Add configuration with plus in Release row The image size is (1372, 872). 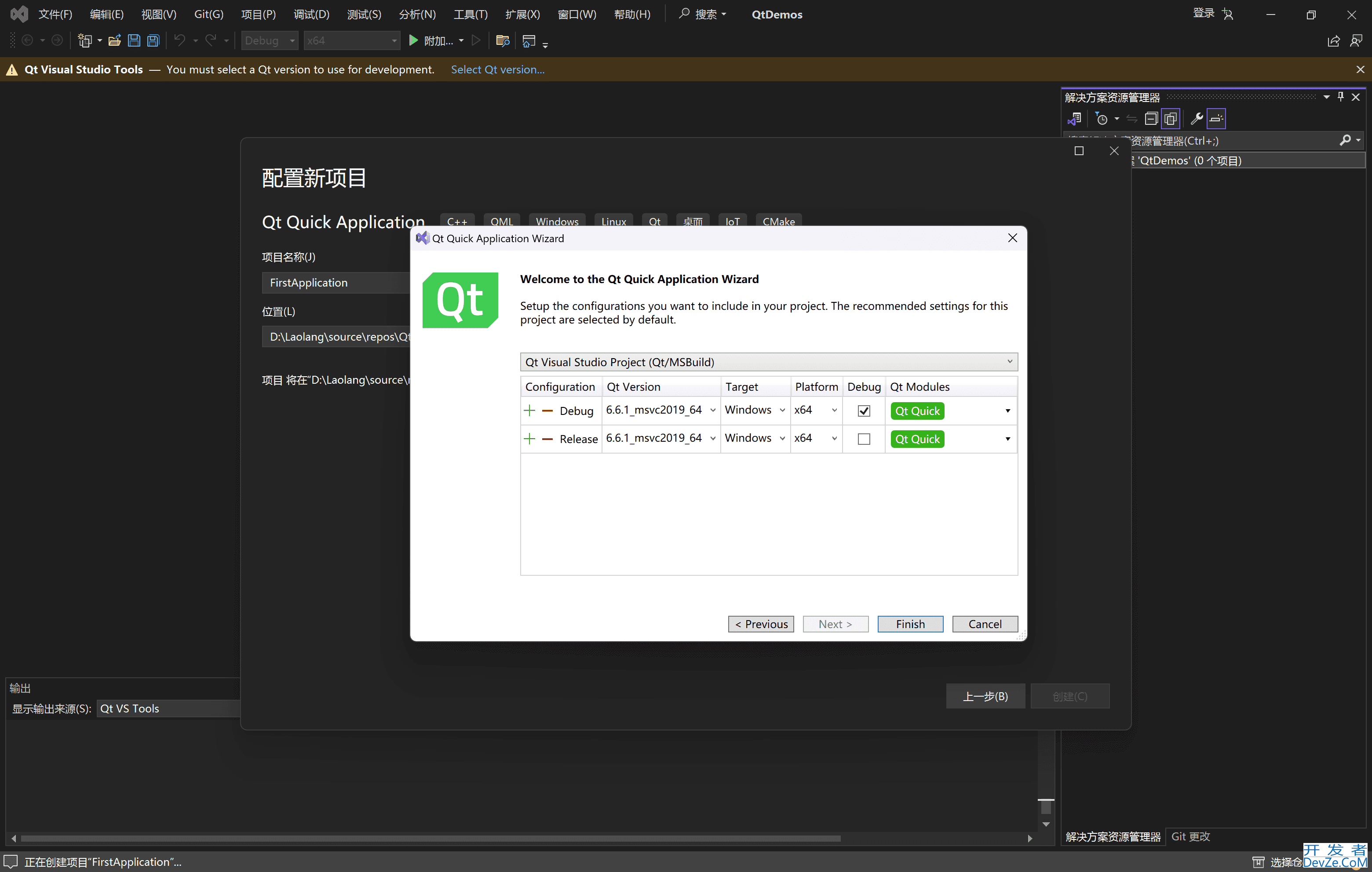click(x=529, y=439)
